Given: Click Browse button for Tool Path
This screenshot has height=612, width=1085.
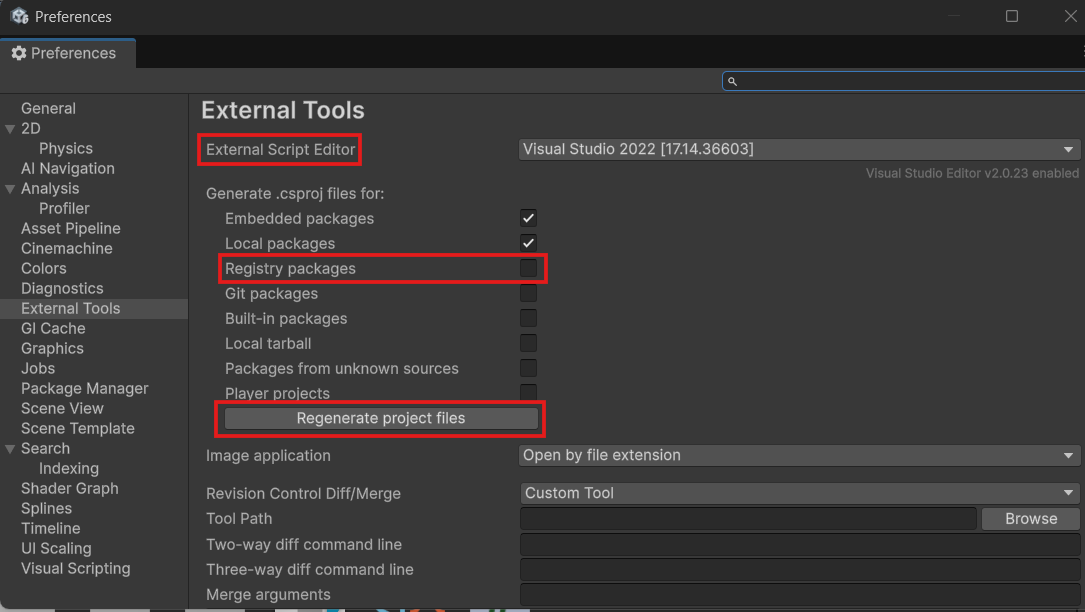Looking at the screenshot, I should (1031, 519).
